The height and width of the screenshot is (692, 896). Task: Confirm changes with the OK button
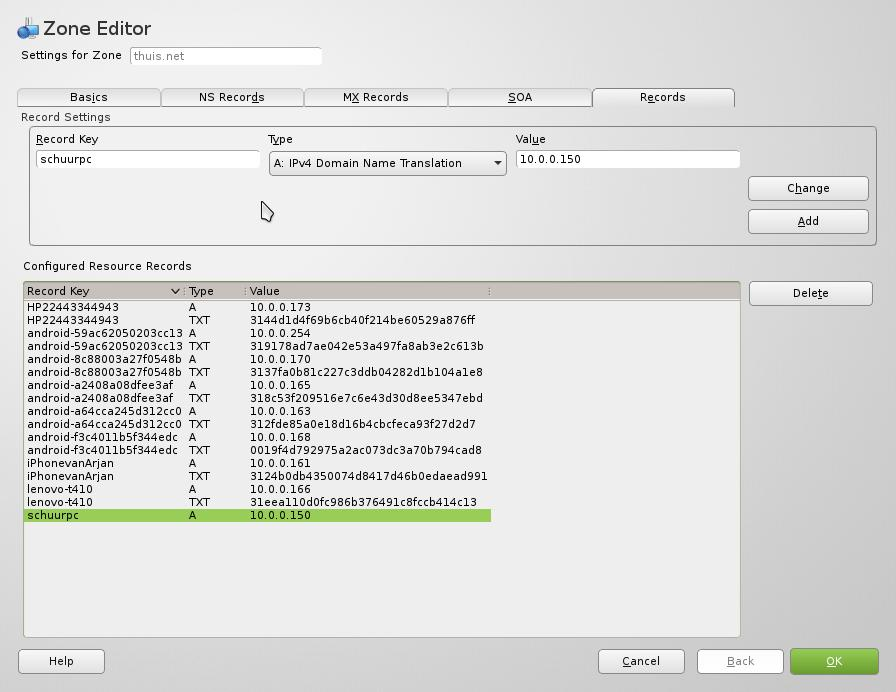834,661
